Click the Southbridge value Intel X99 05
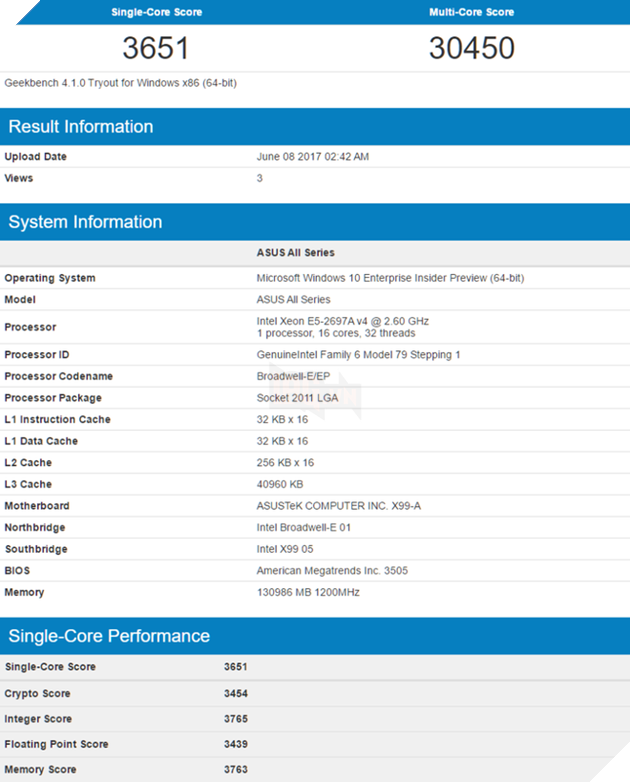Image resolution: width=630 pixels, height=782 pixels. click(285, 549)
